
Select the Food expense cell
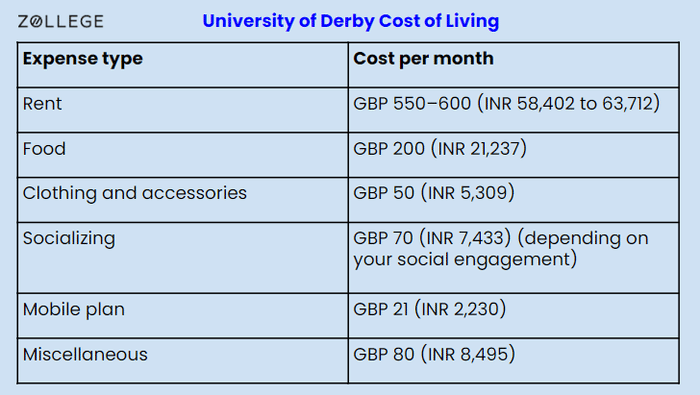point(183,155)
